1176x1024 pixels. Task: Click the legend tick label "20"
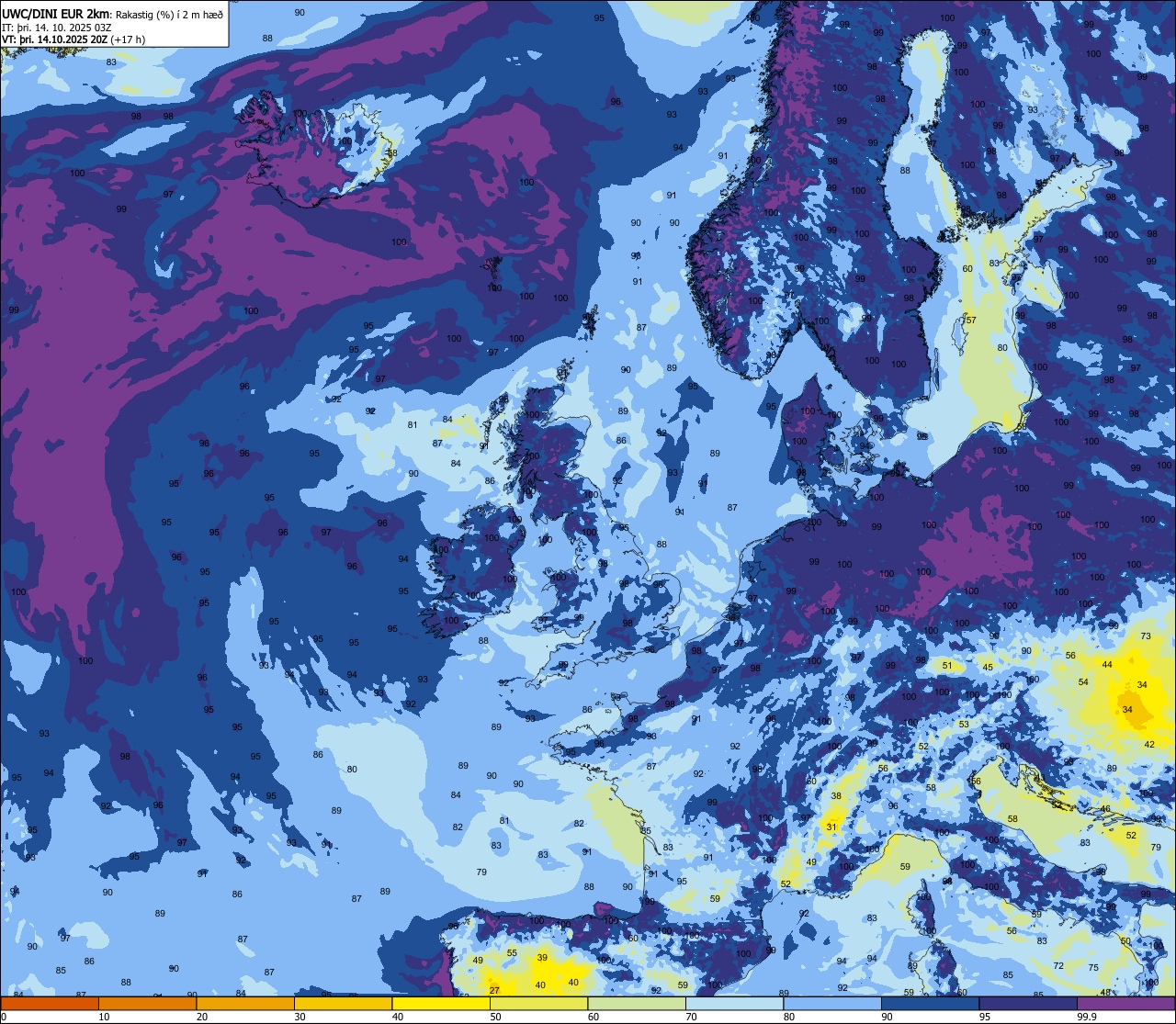pyautogui.click(x=202, y=1017)
